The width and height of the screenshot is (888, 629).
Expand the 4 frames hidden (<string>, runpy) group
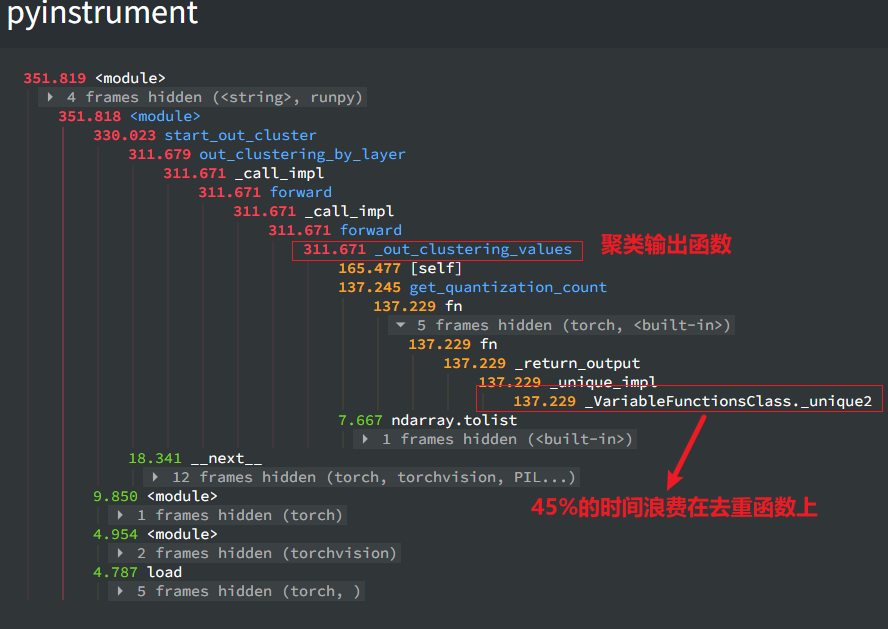(202, 97)
